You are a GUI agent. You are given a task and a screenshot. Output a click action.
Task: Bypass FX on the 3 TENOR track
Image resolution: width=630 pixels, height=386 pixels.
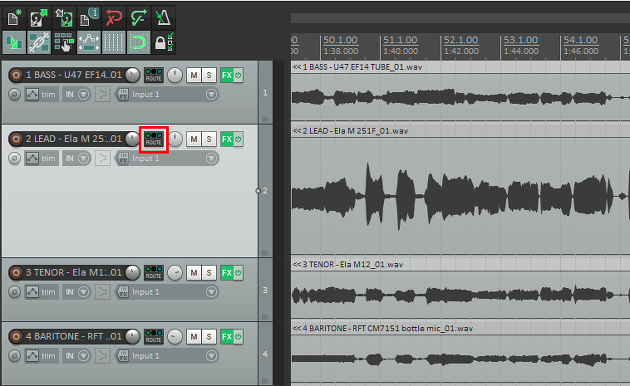point(238,273)
